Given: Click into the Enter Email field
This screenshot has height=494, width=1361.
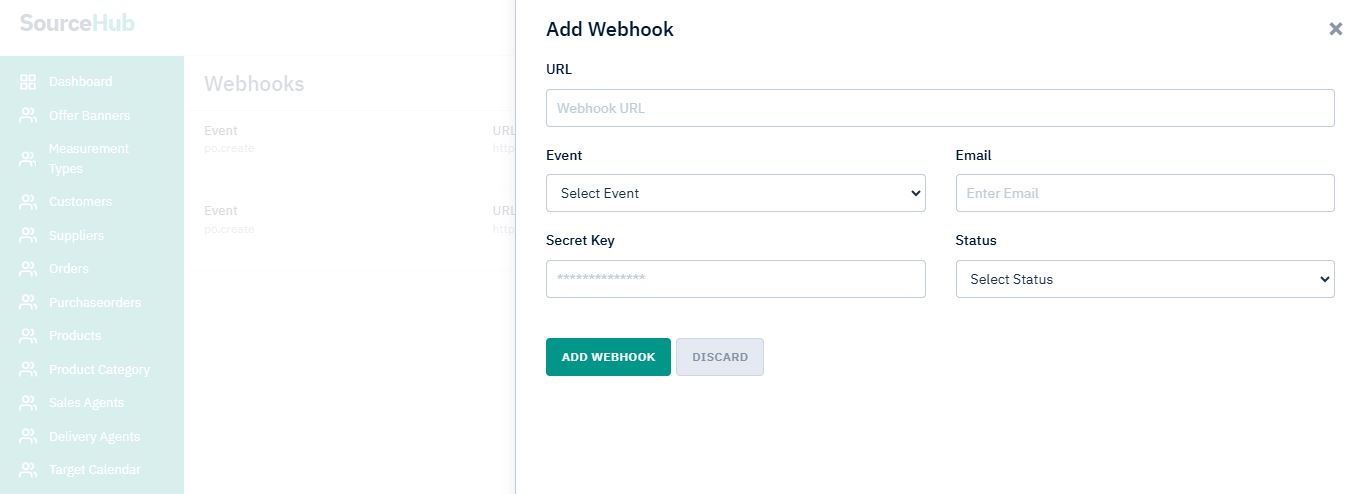Looking at the screenshot, I should [x=1144, y=193].
